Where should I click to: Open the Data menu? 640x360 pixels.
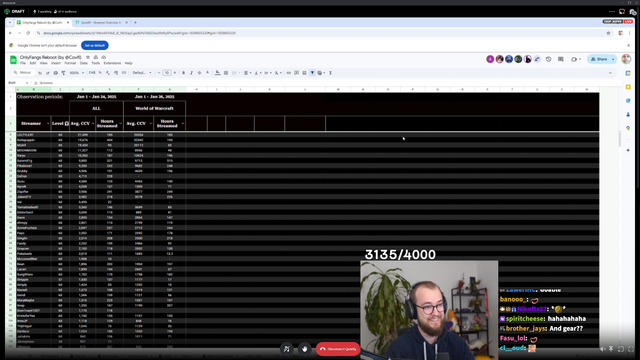coord(84,63)
